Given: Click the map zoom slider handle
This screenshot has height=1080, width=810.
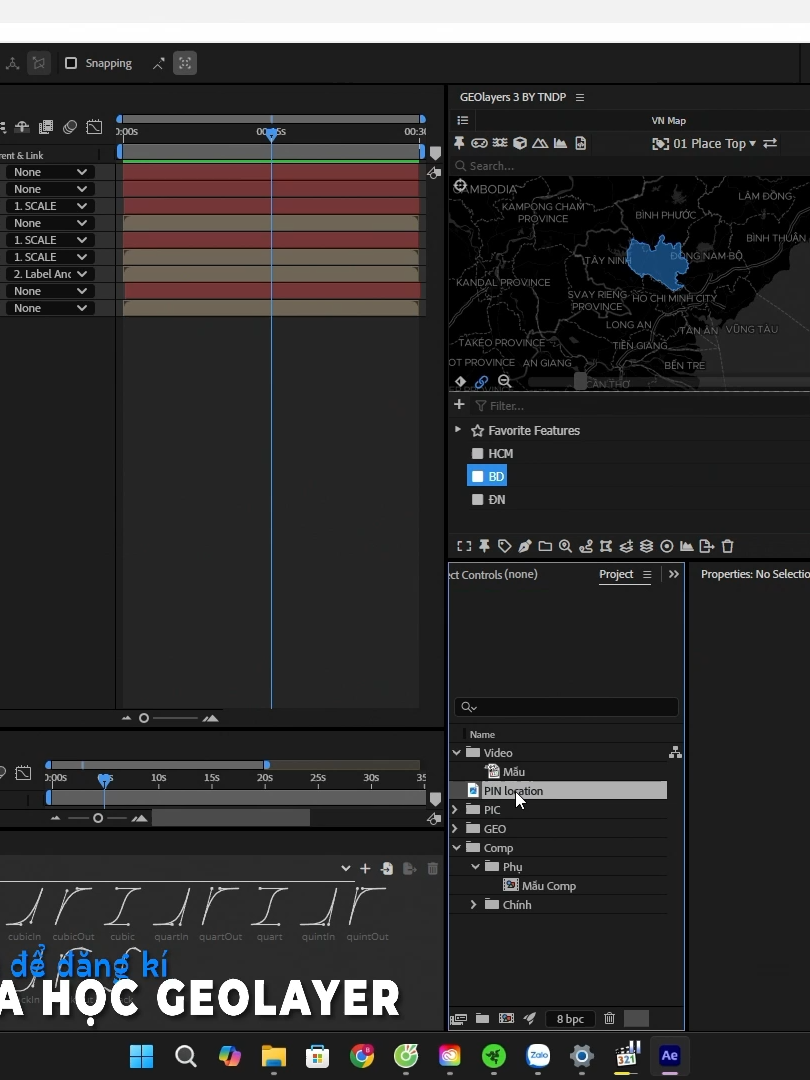Looking at the screenshot, I should coord(581,382).
